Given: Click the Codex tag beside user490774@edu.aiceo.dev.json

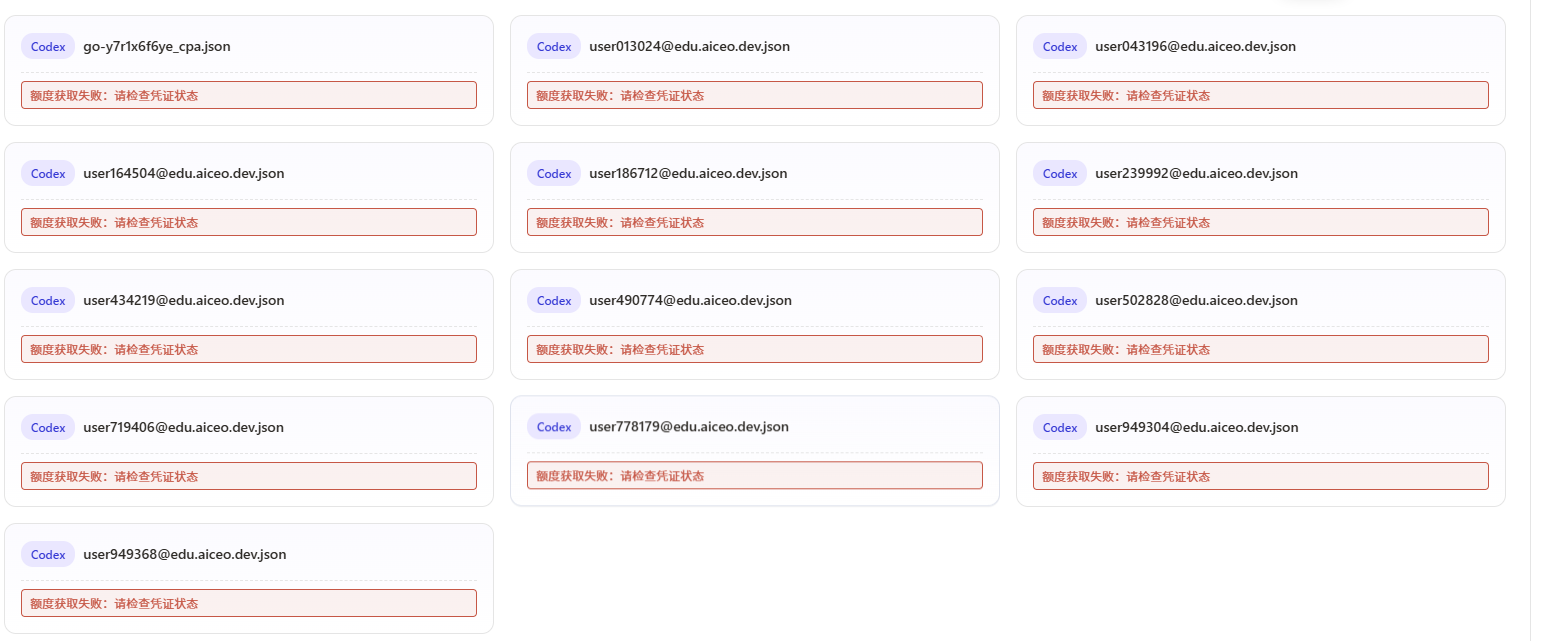Looking at the screenshot, I should (x=554, y=300).
